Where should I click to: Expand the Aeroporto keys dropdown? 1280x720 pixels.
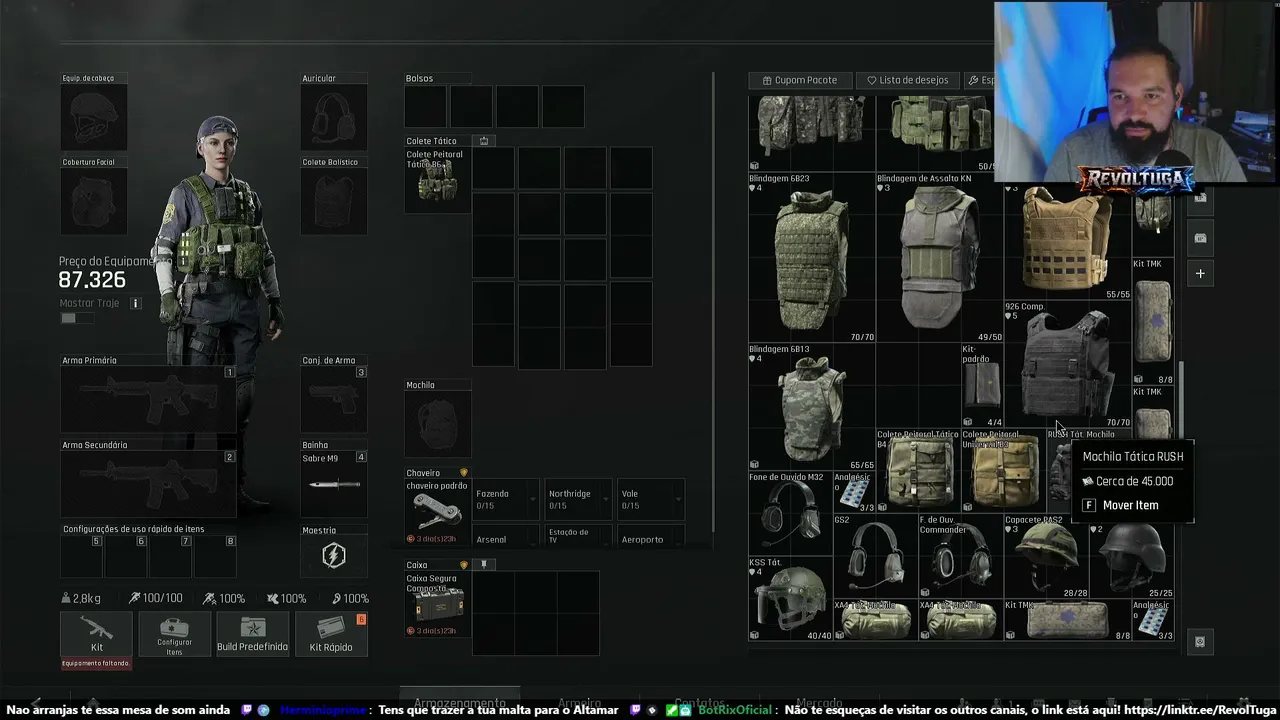tap(651, 538)
